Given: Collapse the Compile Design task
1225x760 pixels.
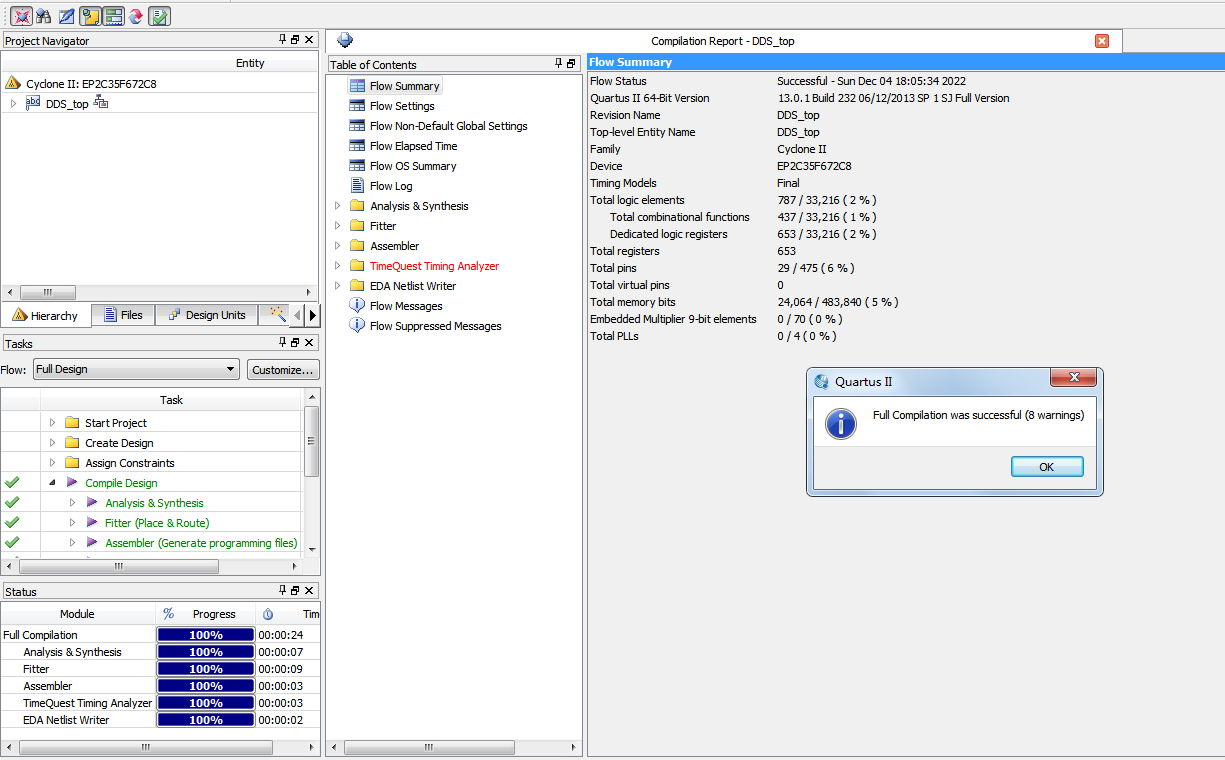Looking at the screenshot, I should click(x=53, y=483).
